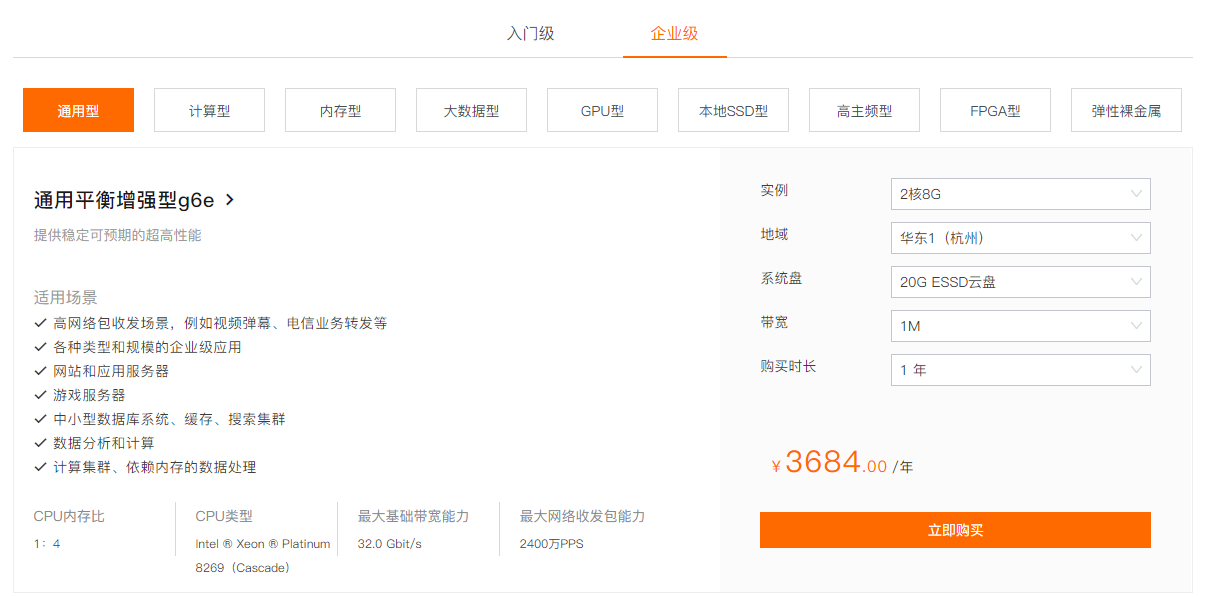Expand the 带宽 1M dropdown

point(1020,326)
